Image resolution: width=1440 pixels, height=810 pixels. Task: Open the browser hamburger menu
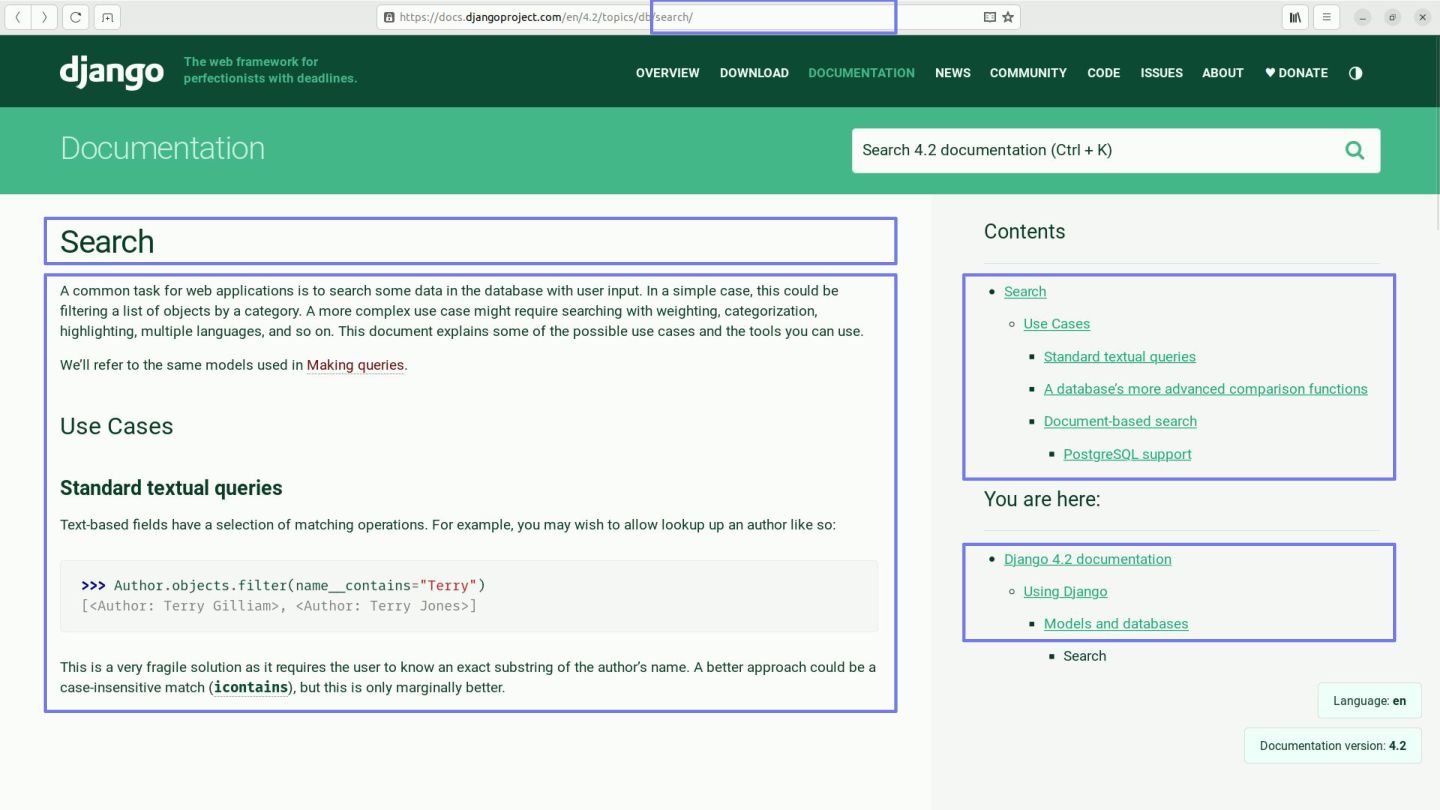pyautogui.click(x=1326, y=17)
